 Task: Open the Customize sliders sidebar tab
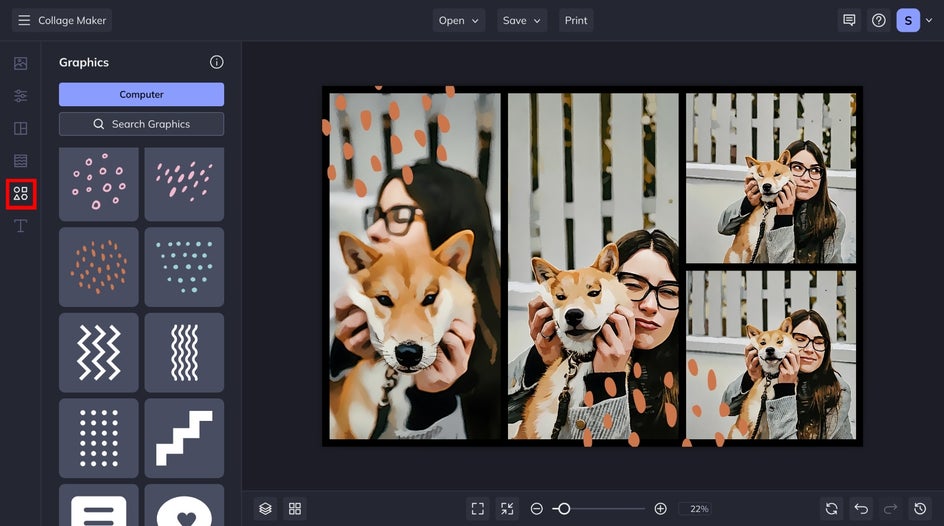(20, 96)
